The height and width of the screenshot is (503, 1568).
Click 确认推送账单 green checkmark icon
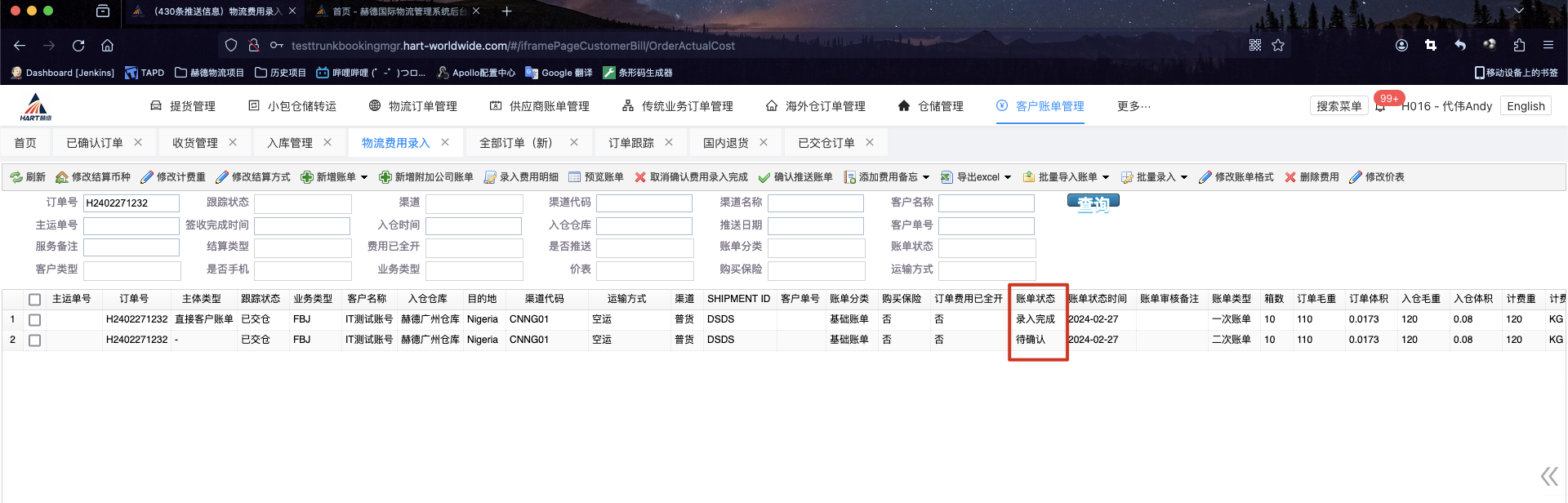[764, 177]
